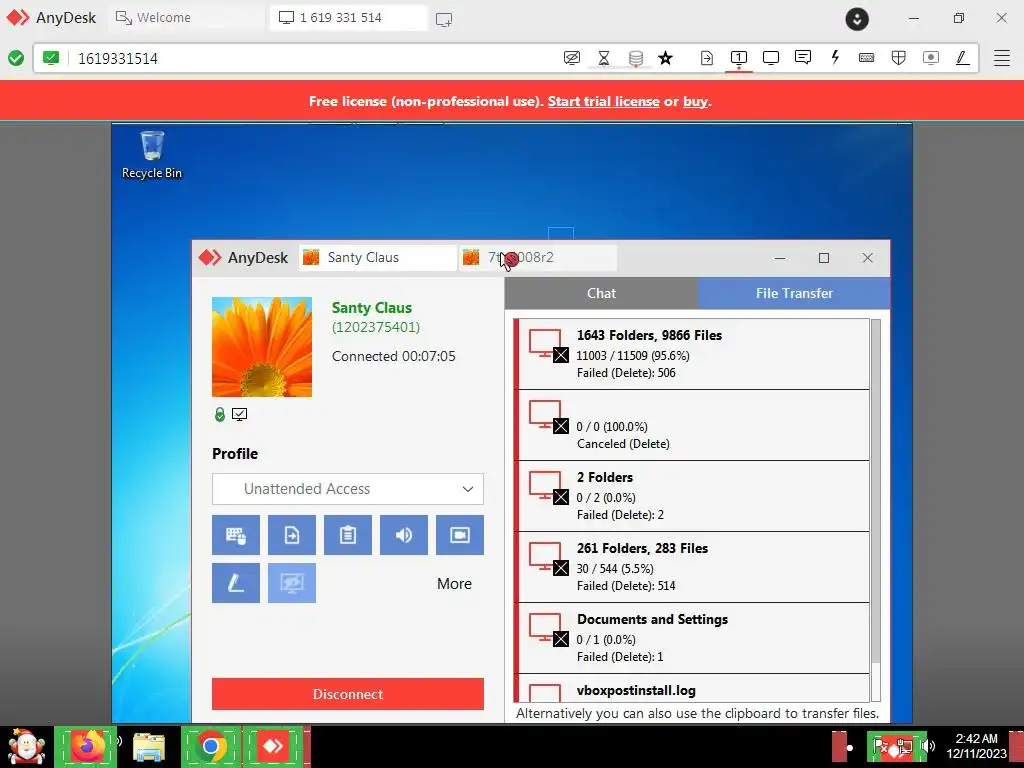
Task: Open file transfer icon in top toolbar
Action: (x=707, y=58)
